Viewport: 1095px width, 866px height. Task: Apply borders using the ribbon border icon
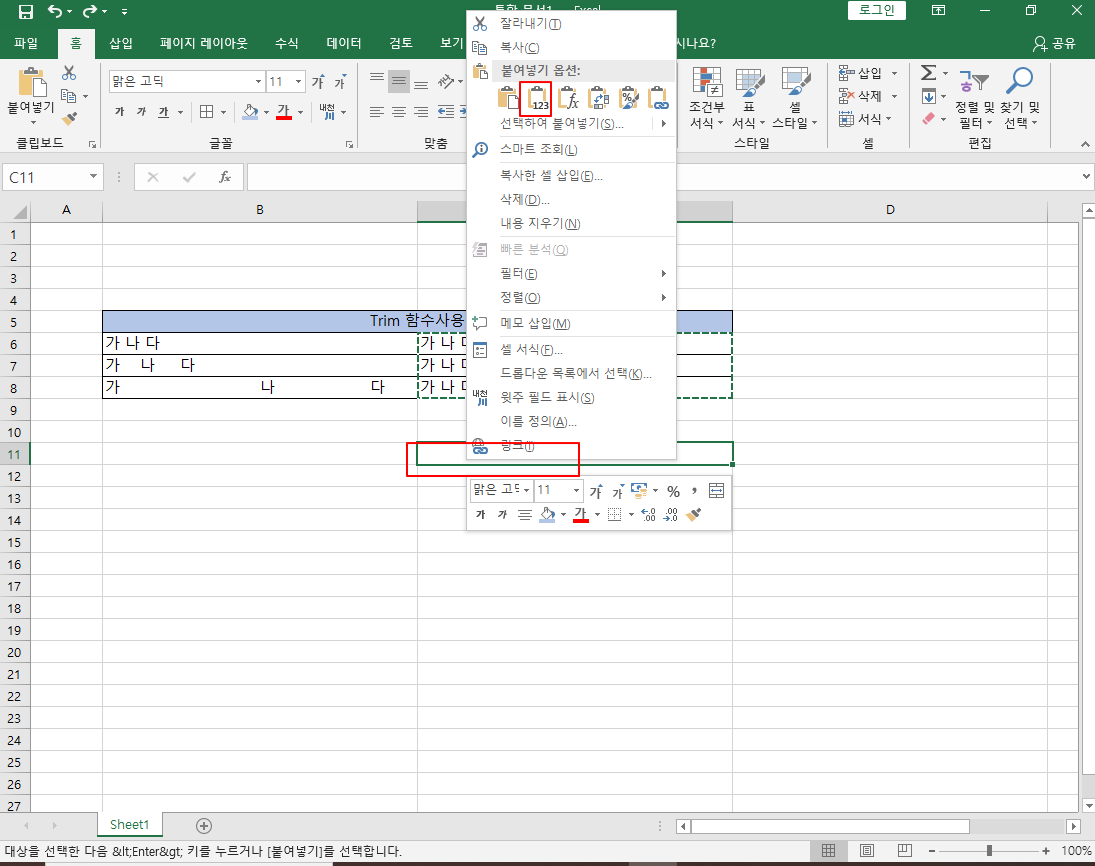tap(207, 112)
